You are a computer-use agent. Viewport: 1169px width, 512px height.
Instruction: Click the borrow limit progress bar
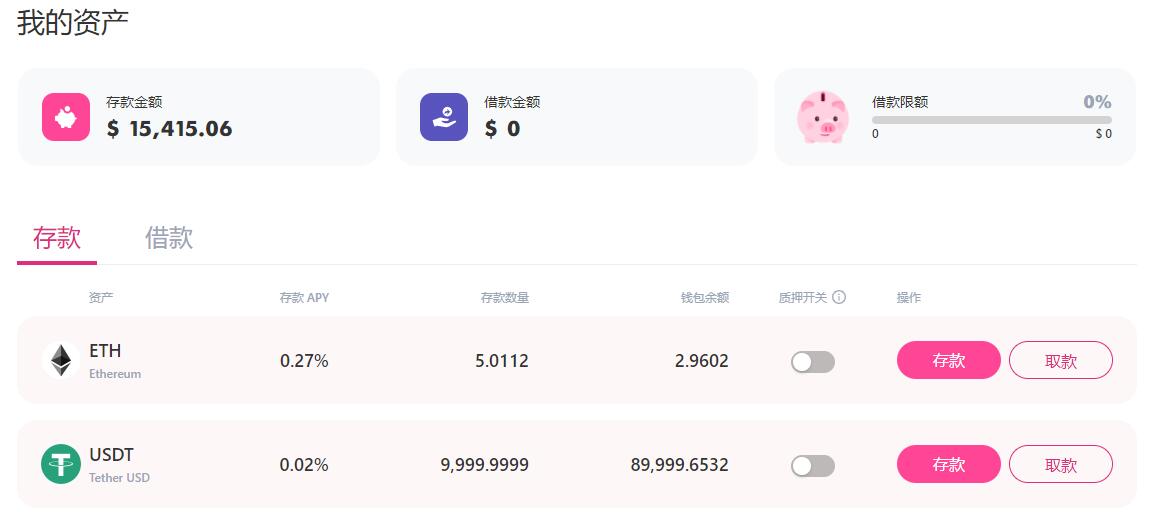coord(991,120)
